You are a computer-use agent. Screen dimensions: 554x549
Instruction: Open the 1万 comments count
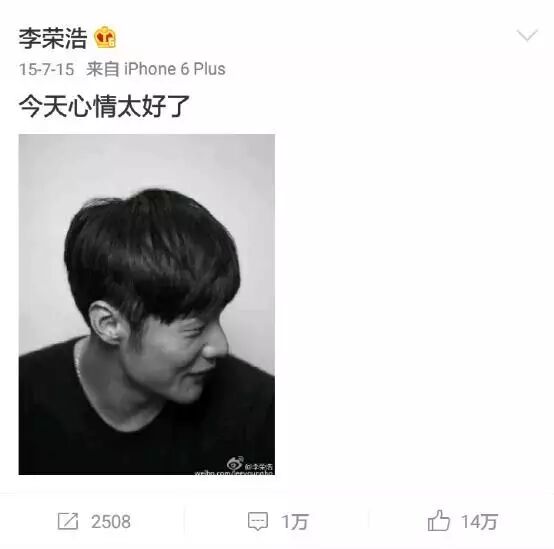pyautogui.click(x=295, y=522)
